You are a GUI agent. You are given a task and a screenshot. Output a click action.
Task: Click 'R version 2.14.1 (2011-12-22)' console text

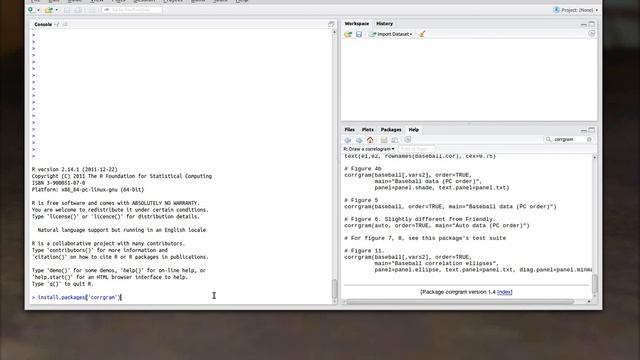pyautogui.click(x=74, y=169)
